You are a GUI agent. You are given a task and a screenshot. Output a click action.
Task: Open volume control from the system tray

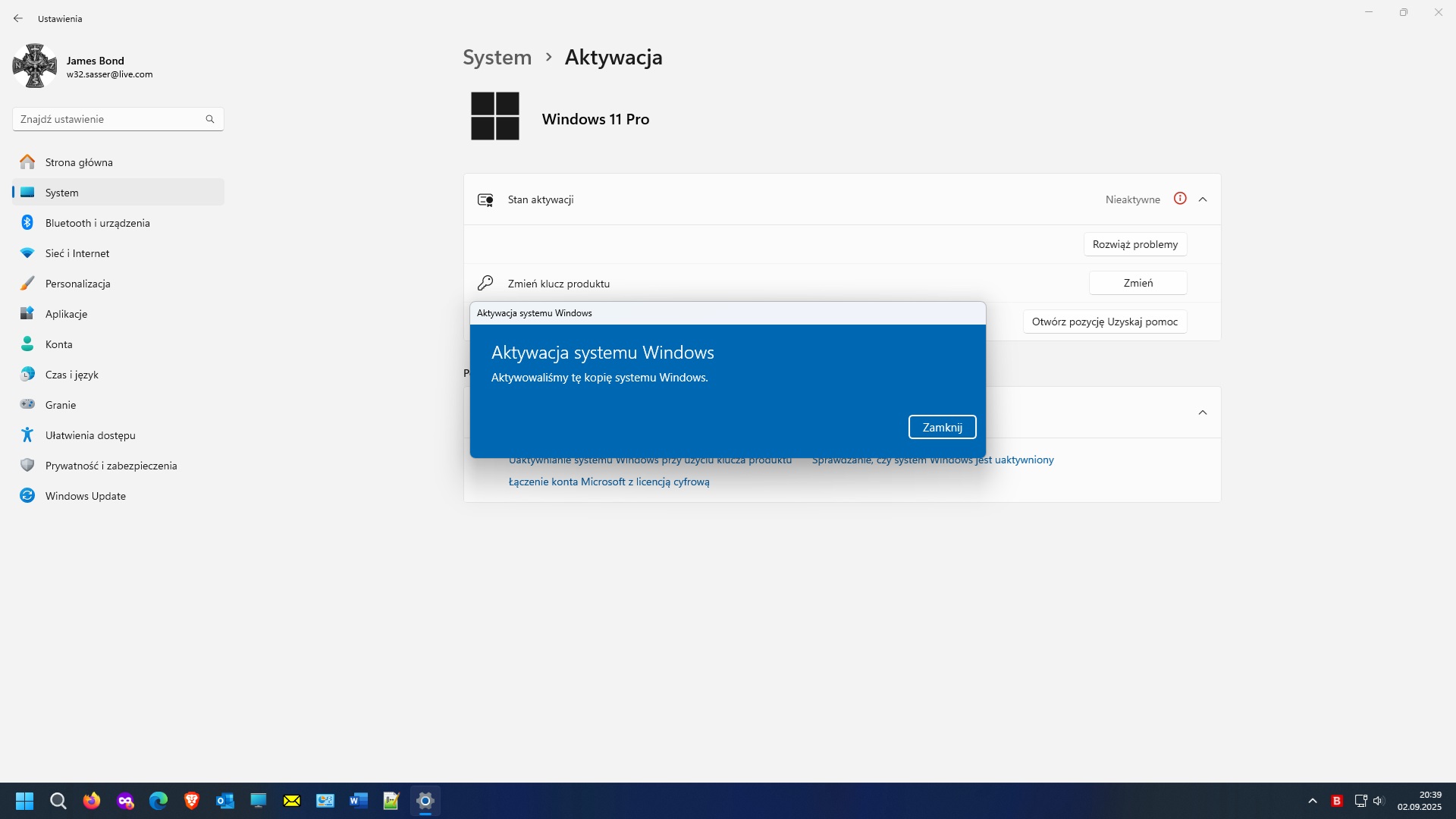(1379, 801)
